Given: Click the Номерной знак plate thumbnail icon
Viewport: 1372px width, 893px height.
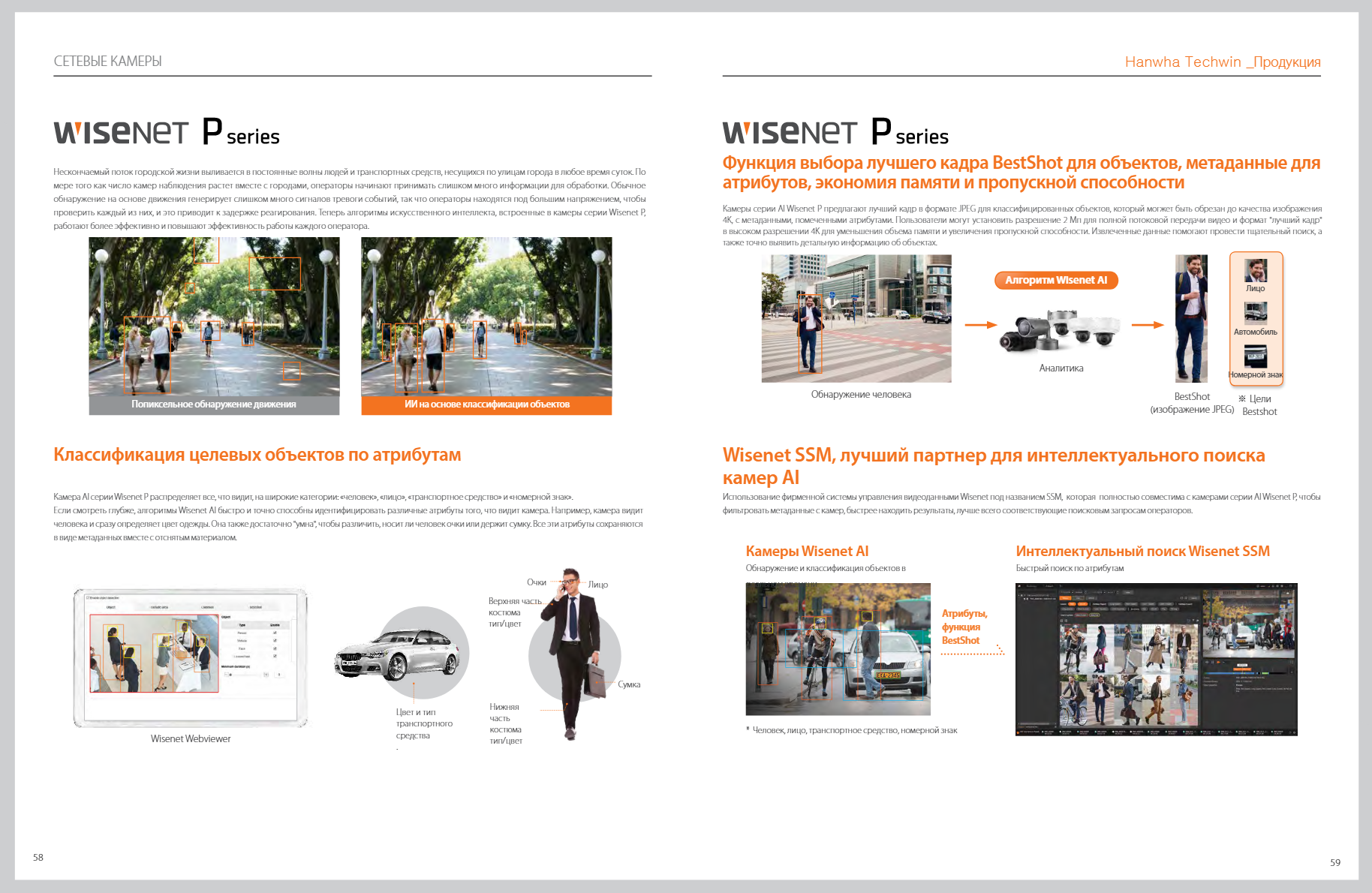Looking at the screenshot, I should click(1256, 356).
